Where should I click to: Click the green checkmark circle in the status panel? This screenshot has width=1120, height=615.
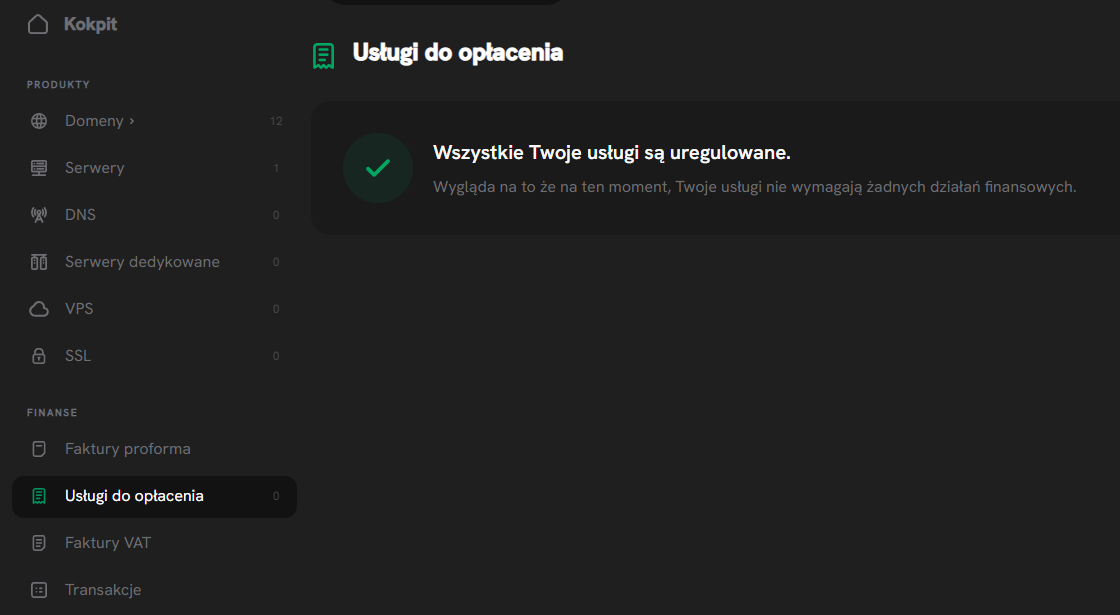pyautogui.click(x=378, y=168)
